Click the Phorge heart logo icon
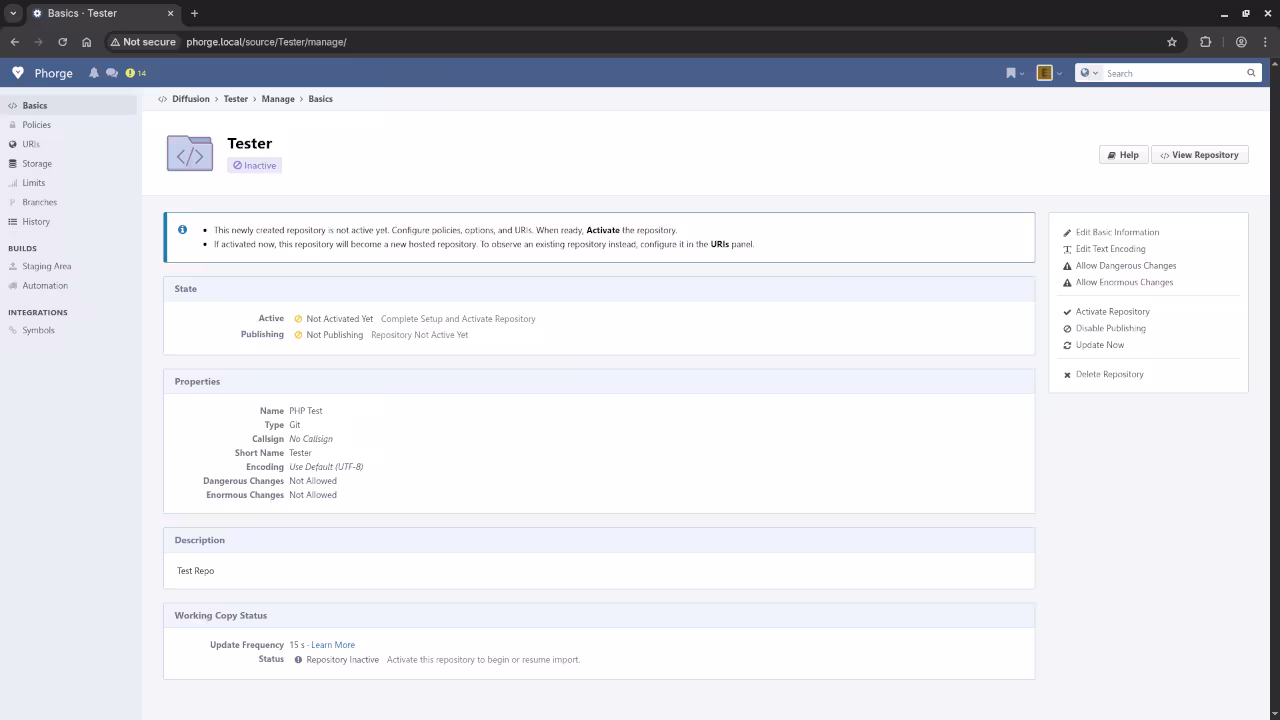 point(18,73)
